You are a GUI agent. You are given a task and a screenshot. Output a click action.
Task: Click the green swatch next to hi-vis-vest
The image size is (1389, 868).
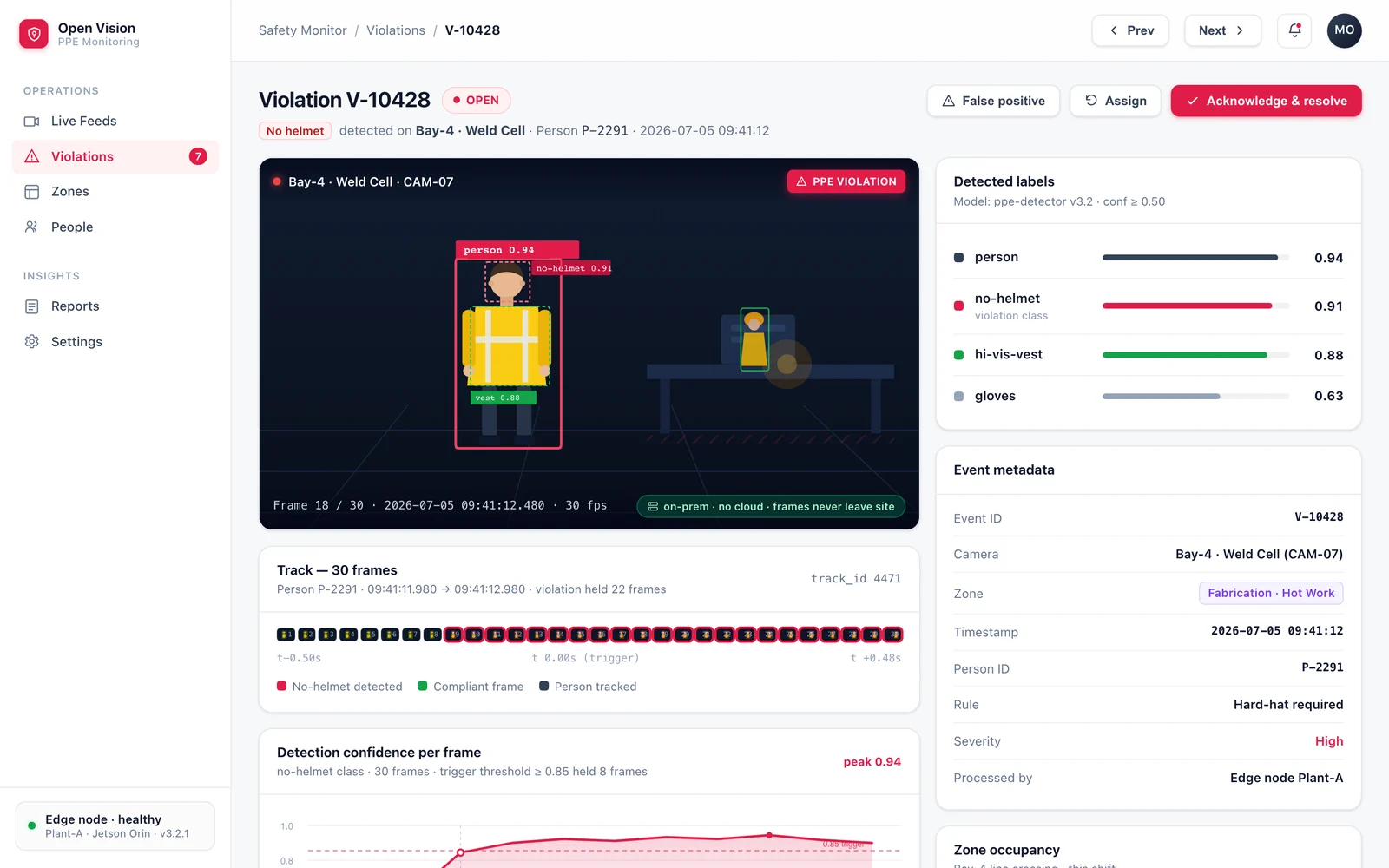958,355
